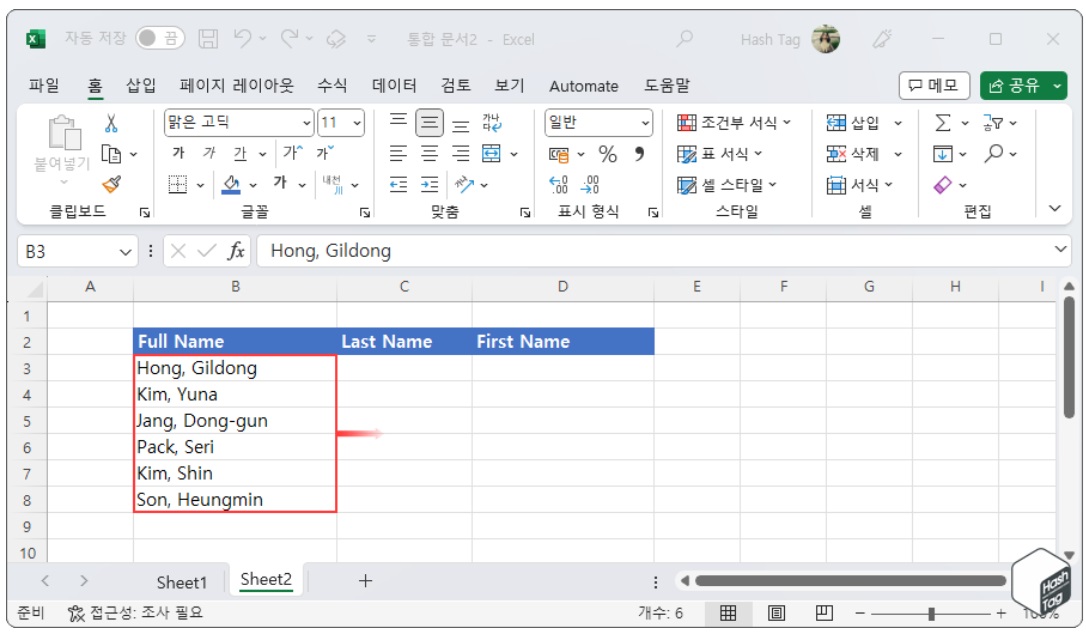Align text to bottom
This screenshot has width=1086, height=632.
pos(461,125)
